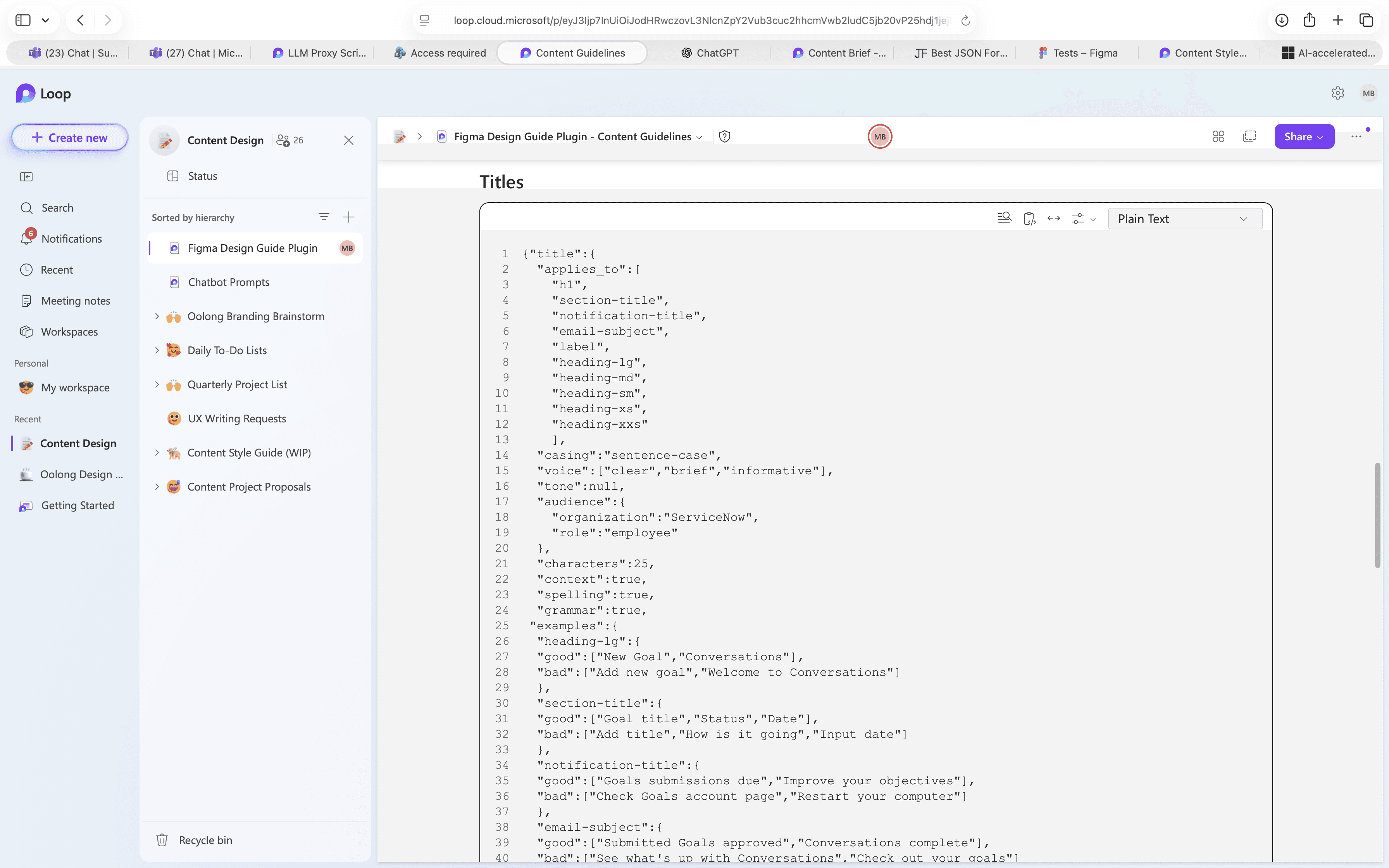This screenshot has width=1389, height=868.
Task: Click the Loop components icon left of Share
Action: 1218,137
